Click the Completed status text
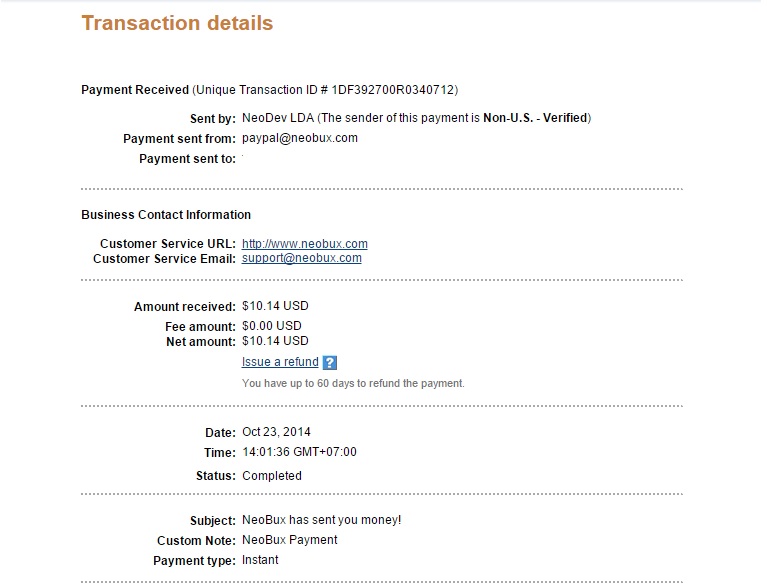767x587 pixels. click(x=272, y=476)
